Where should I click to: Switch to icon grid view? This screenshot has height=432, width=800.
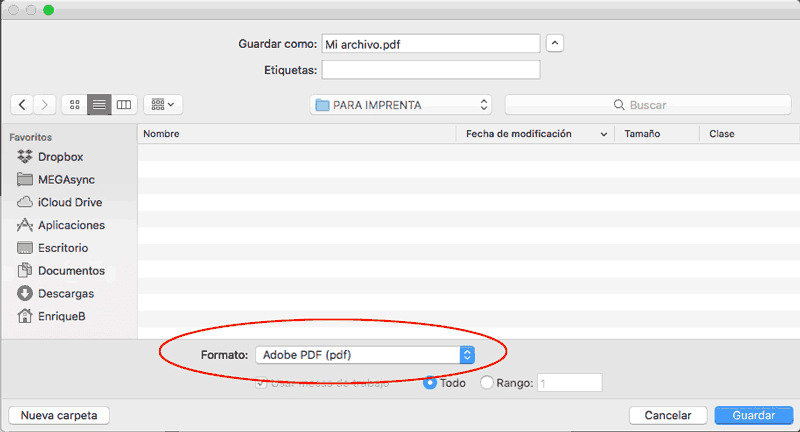click(74, 105)
